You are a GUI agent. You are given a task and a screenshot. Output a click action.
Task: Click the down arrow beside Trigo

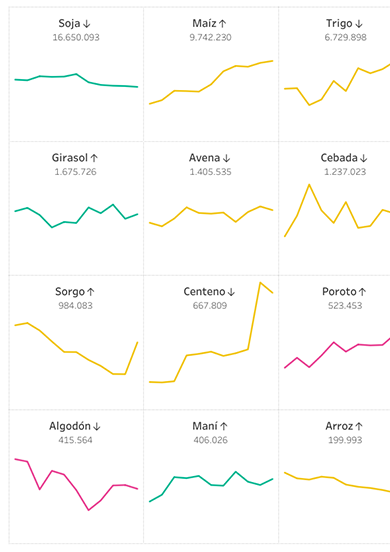point(359,24)
